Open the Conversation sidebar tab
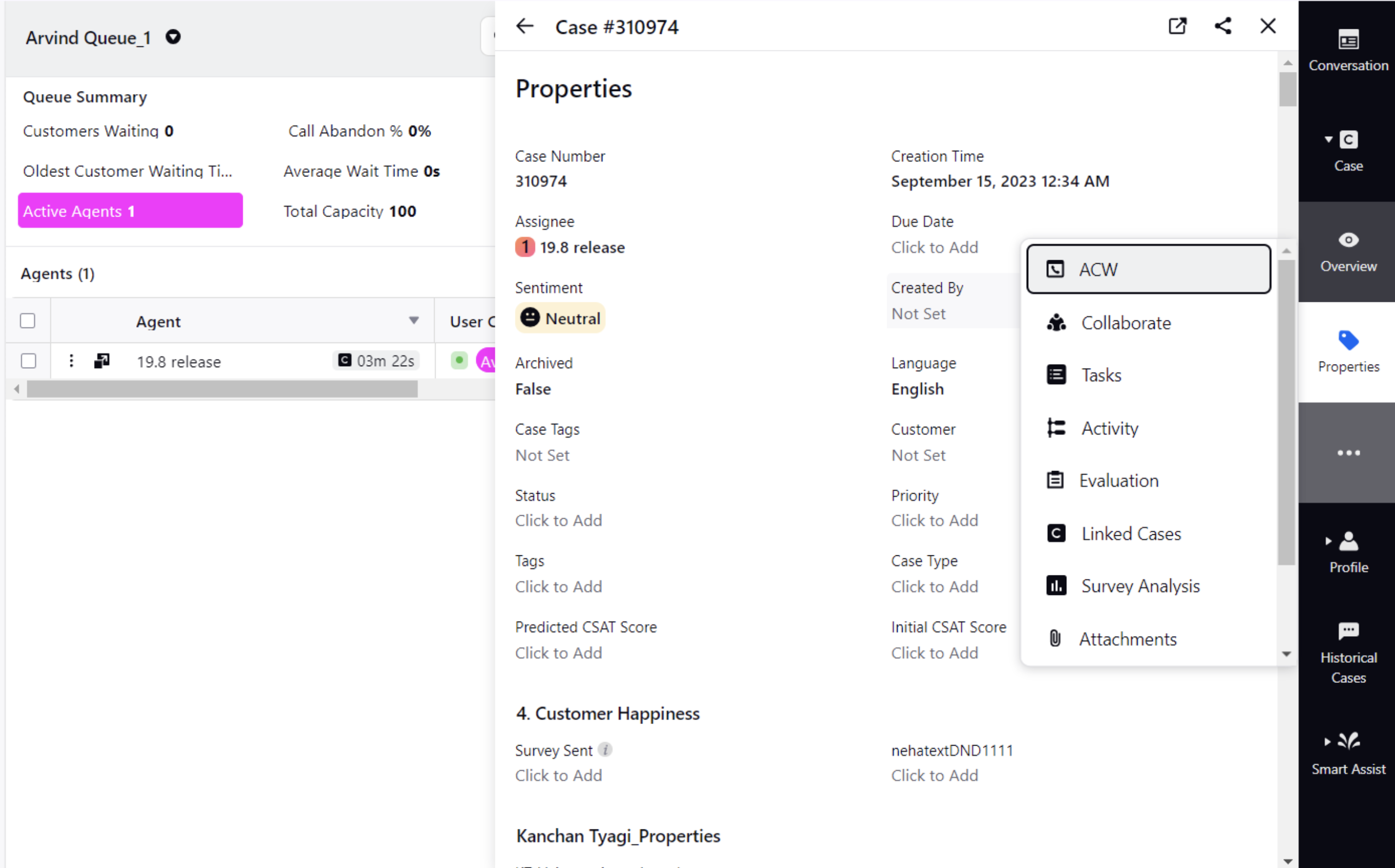The width and height of the screenshot is (1395, 868). coord(1348,50)
